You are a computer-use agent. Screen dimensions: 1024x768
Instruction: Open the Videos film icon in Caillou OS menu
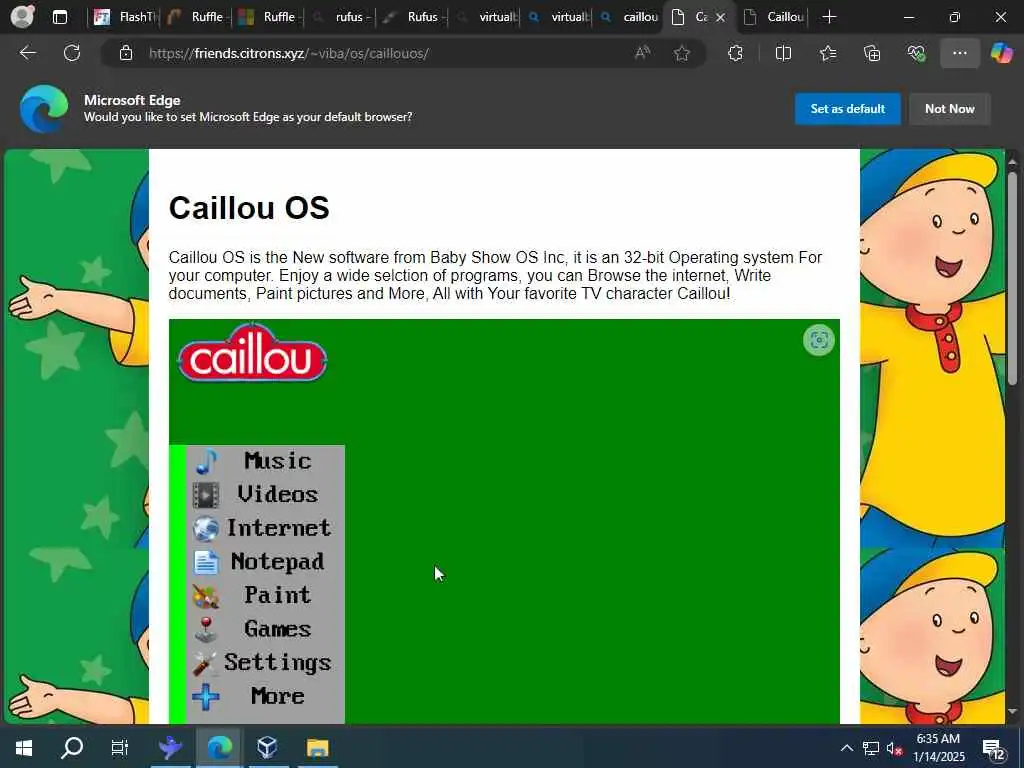pos(206,495)
